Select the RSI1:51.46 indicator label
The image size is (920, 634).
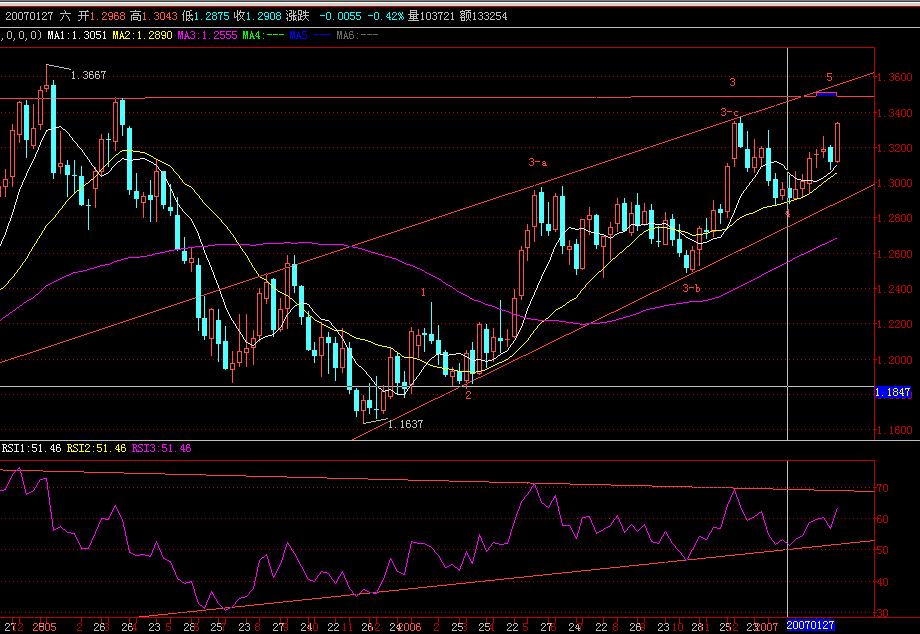coord(31,449)
